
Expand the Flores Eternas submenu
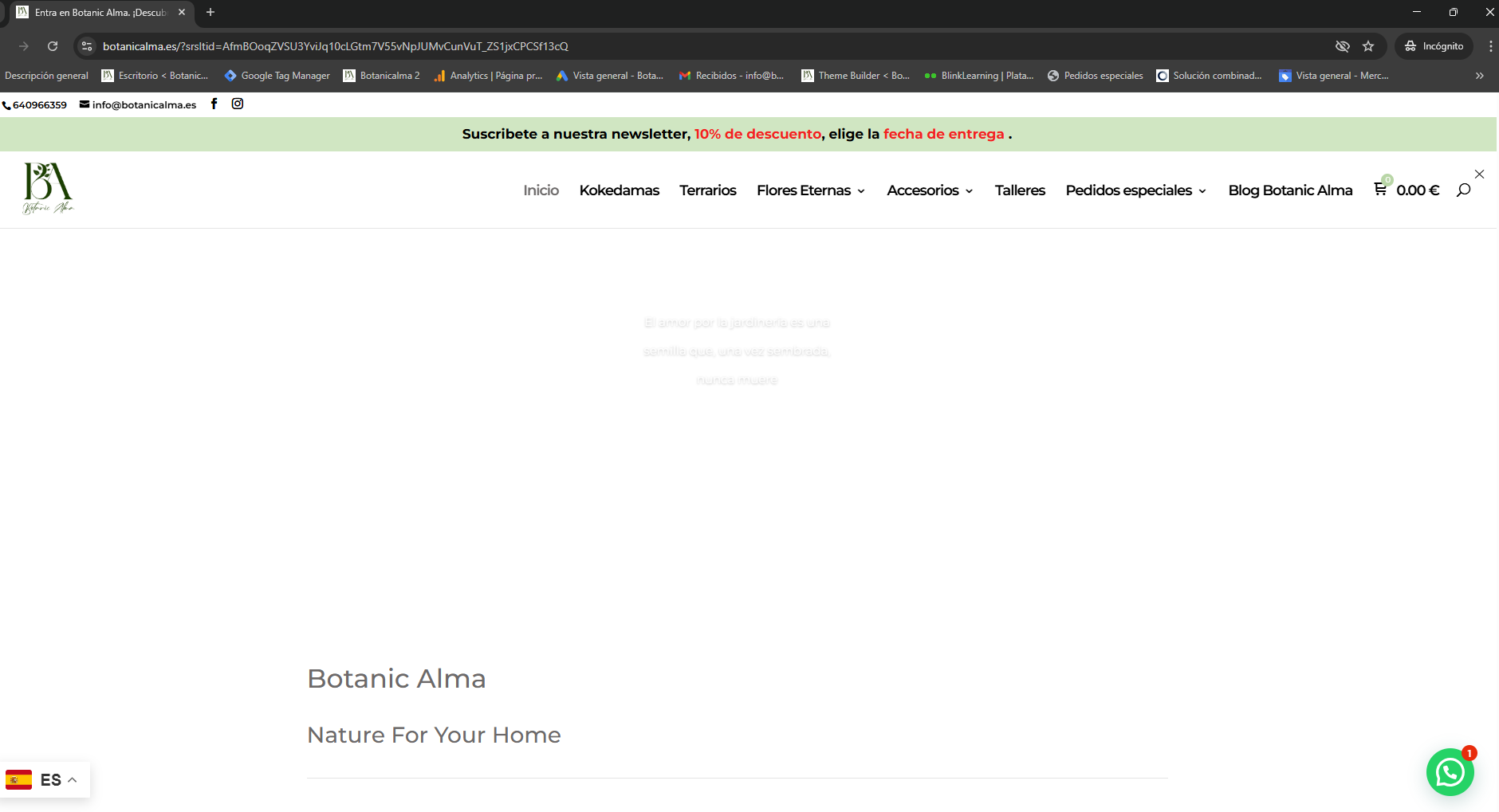(810, 190)
